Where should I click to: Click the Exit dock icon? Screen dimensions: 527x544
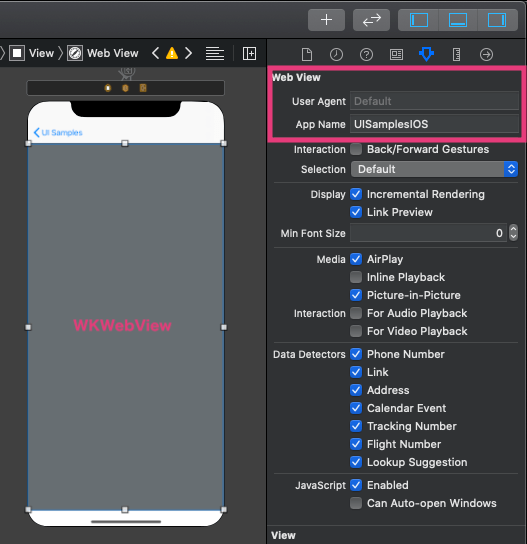click(x=143, y=88)
